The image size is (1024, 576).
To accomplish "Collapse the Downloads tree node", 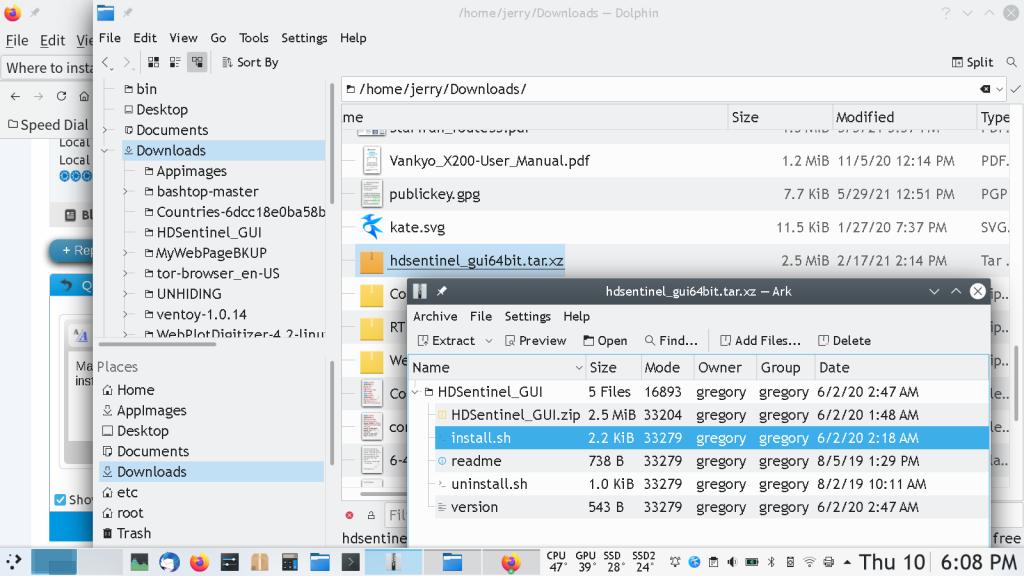I will click(x=106, y=151).
